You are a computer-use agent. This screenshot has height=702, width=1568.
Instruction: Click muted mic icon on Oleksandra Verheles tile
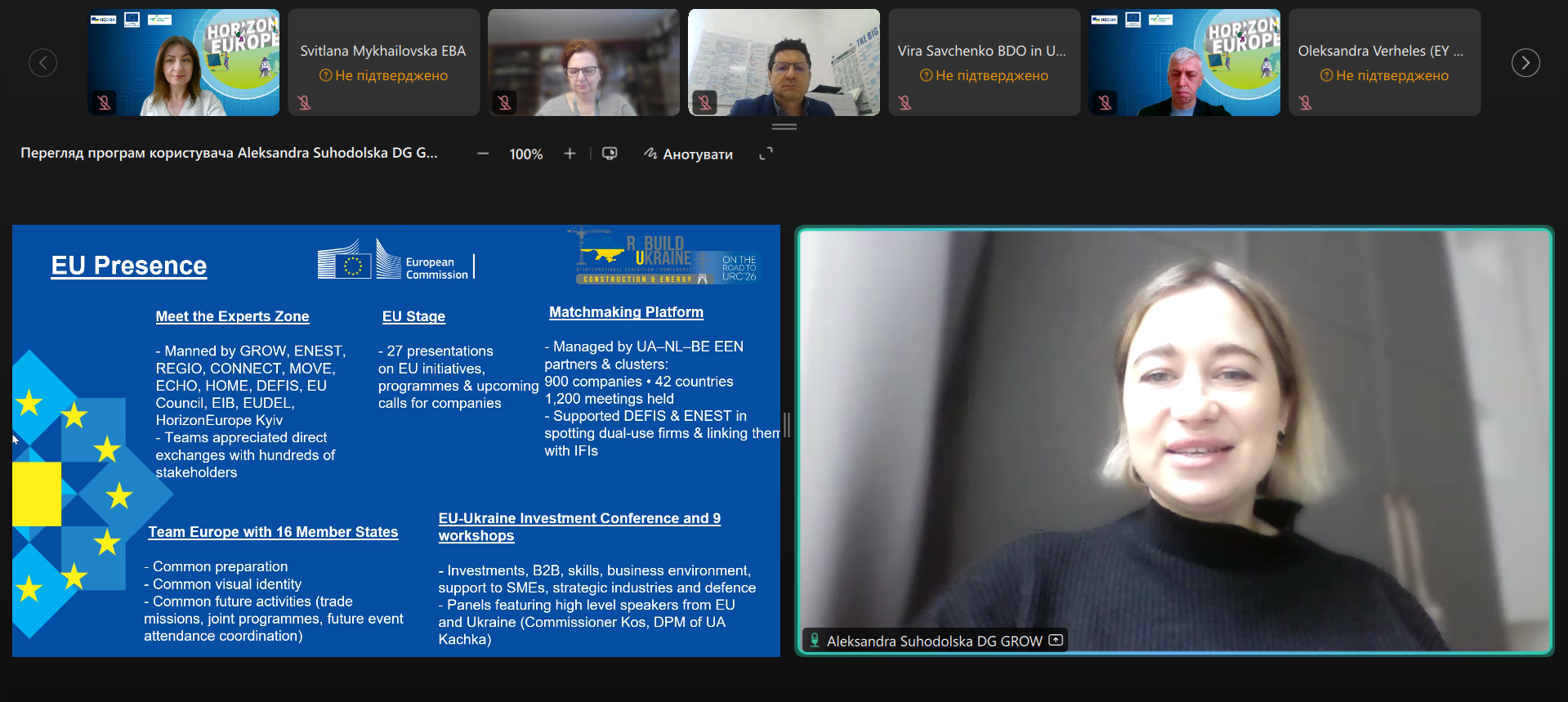pyautogui.click(x=1305, y=102)
